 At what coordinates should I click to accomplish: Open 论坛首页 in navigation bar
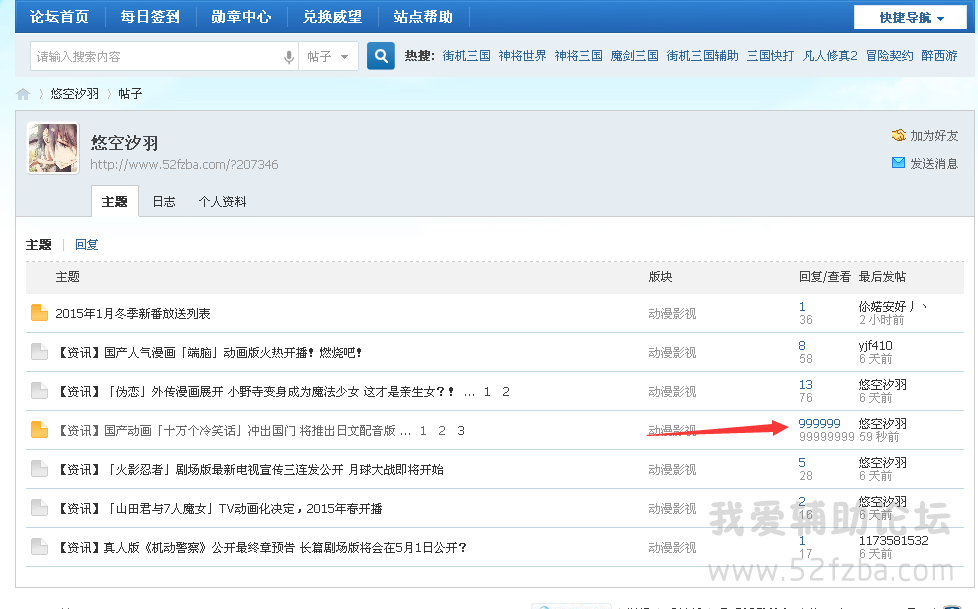coord(59,17)
